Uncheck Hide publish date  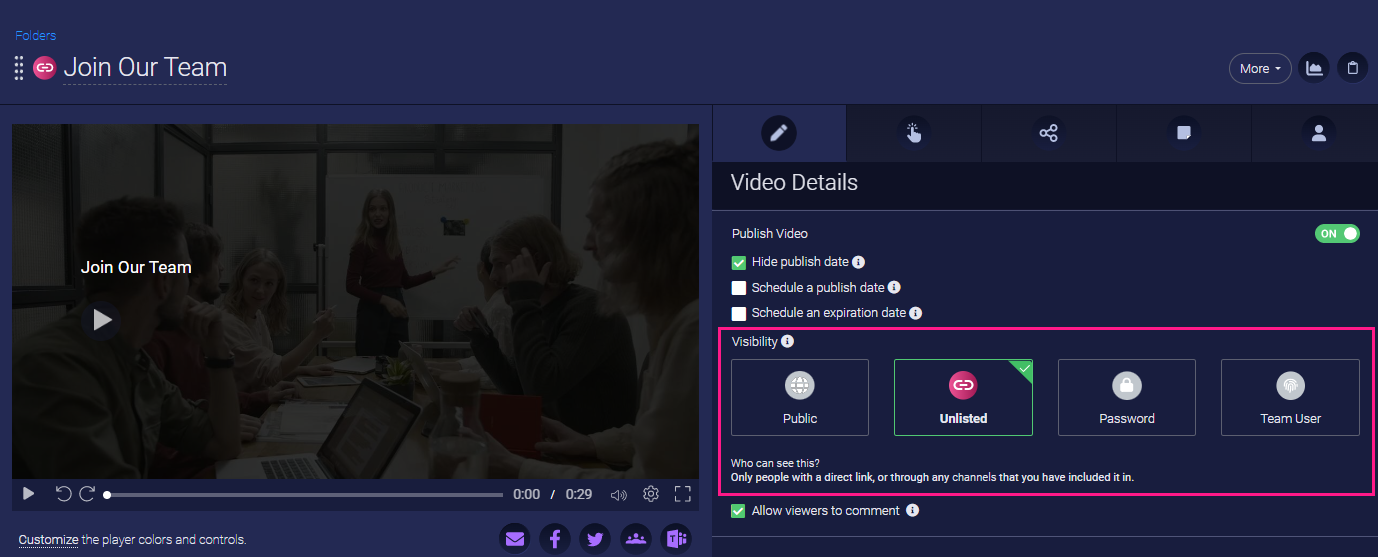[x=739, y=262]
